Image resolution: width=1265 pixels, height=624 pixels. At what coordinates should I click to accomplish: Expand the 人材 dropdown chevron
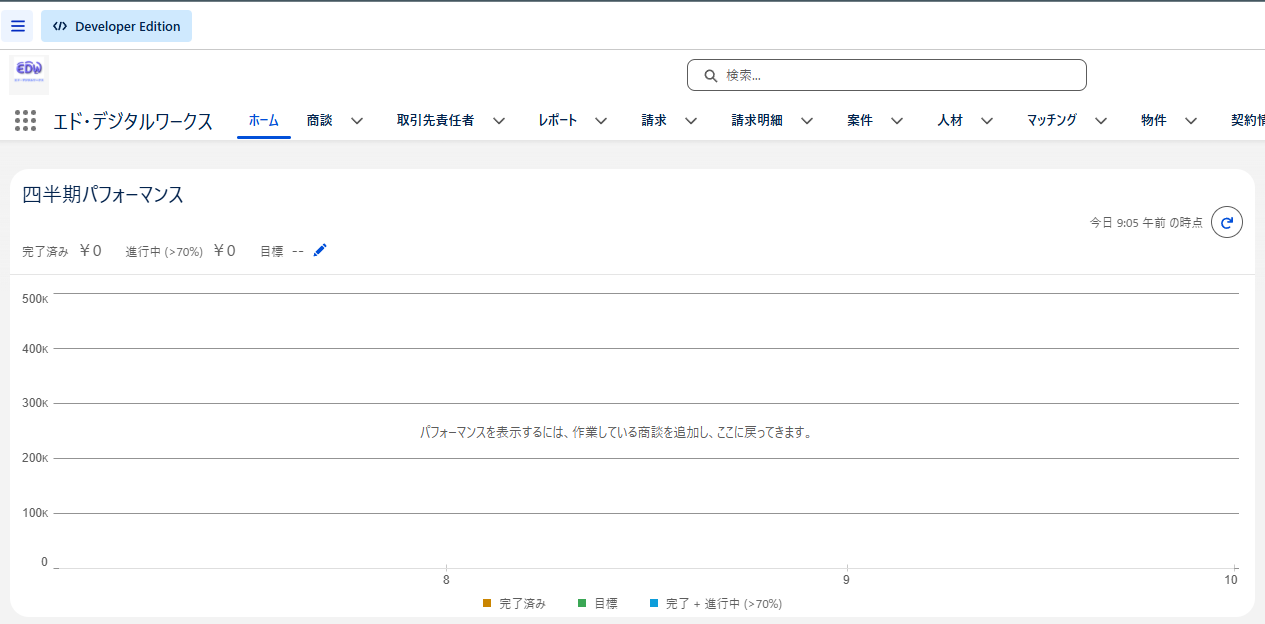pos(987,121)
